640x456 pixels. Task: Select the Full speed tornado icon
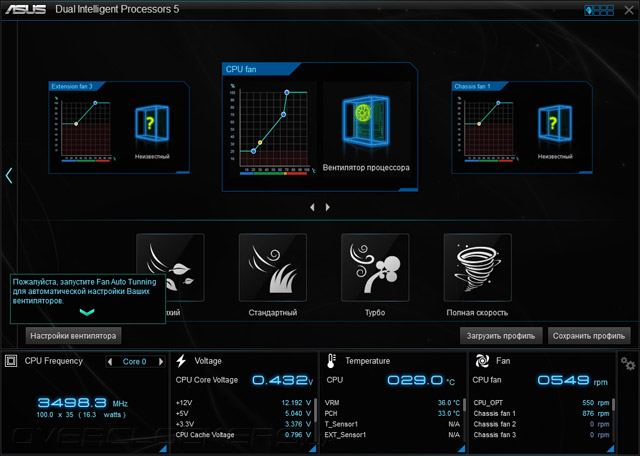478,267
